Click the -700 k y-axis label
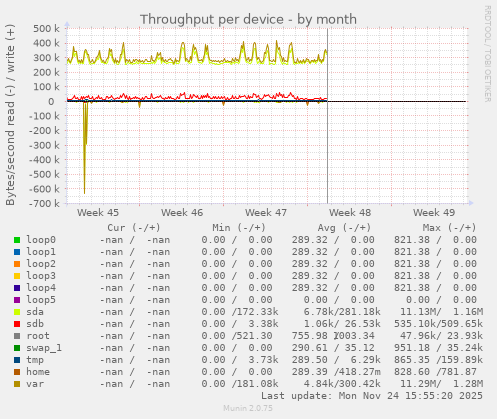This screenshot has height=419, width=497. tap(44, 203)
